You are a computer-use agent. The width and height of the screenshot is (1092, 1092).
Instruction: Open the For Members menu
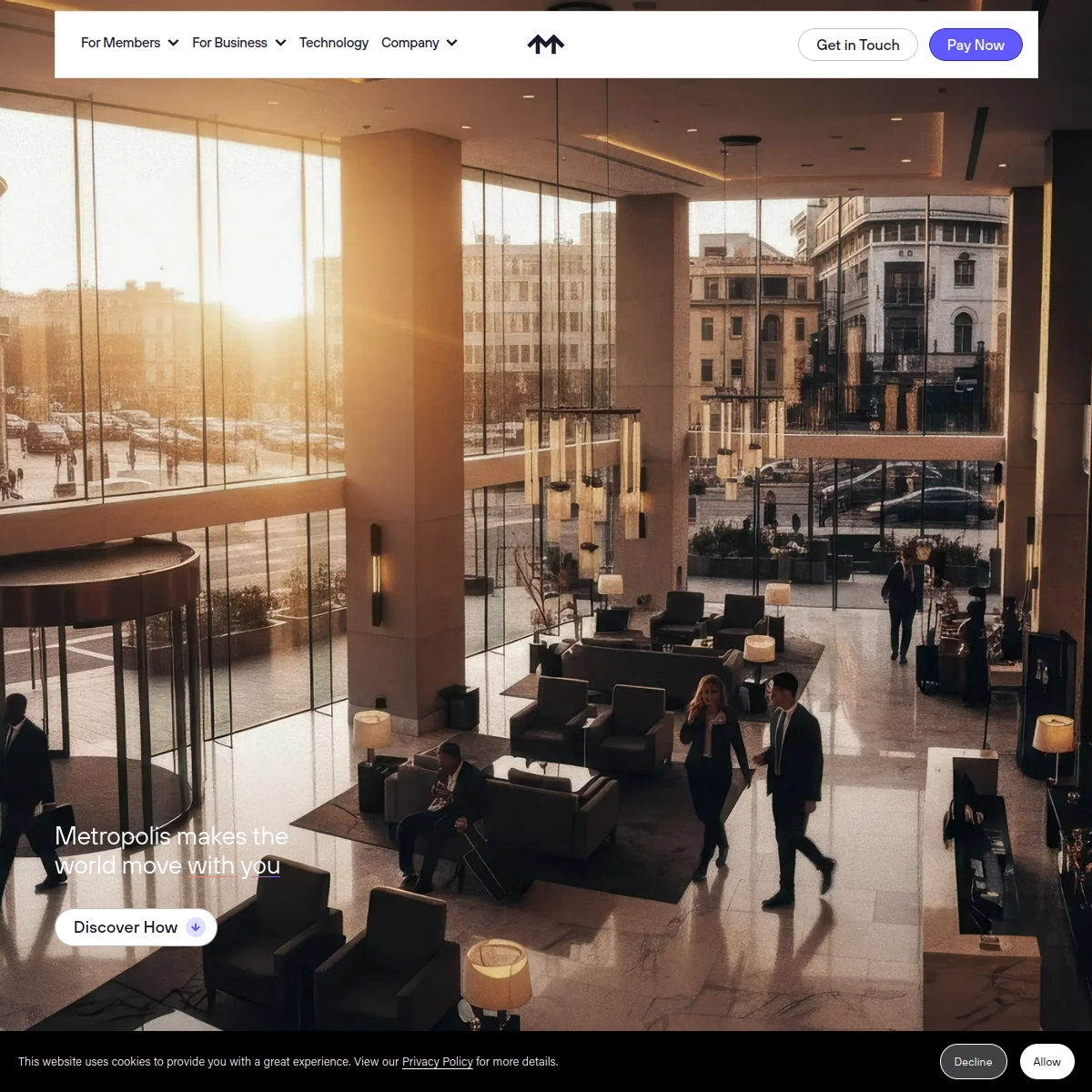[x=120, y=43]
